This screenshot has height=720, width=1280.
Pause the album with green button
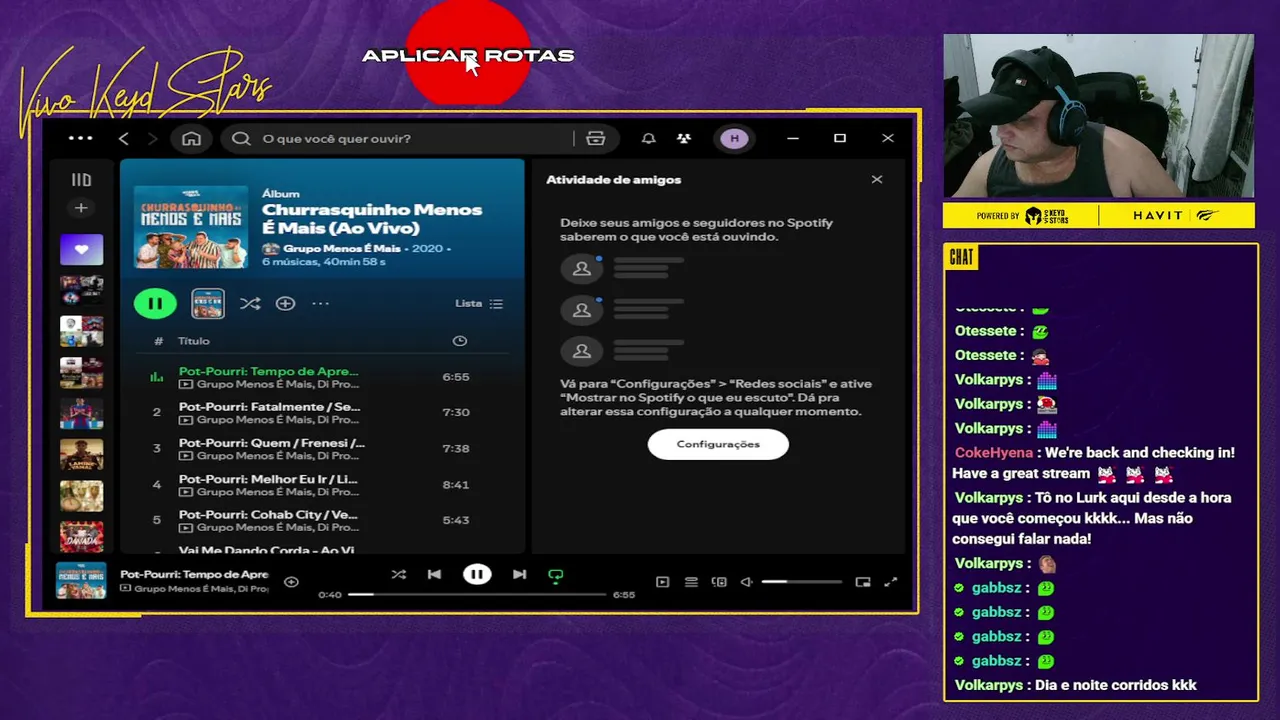(155, 303)
